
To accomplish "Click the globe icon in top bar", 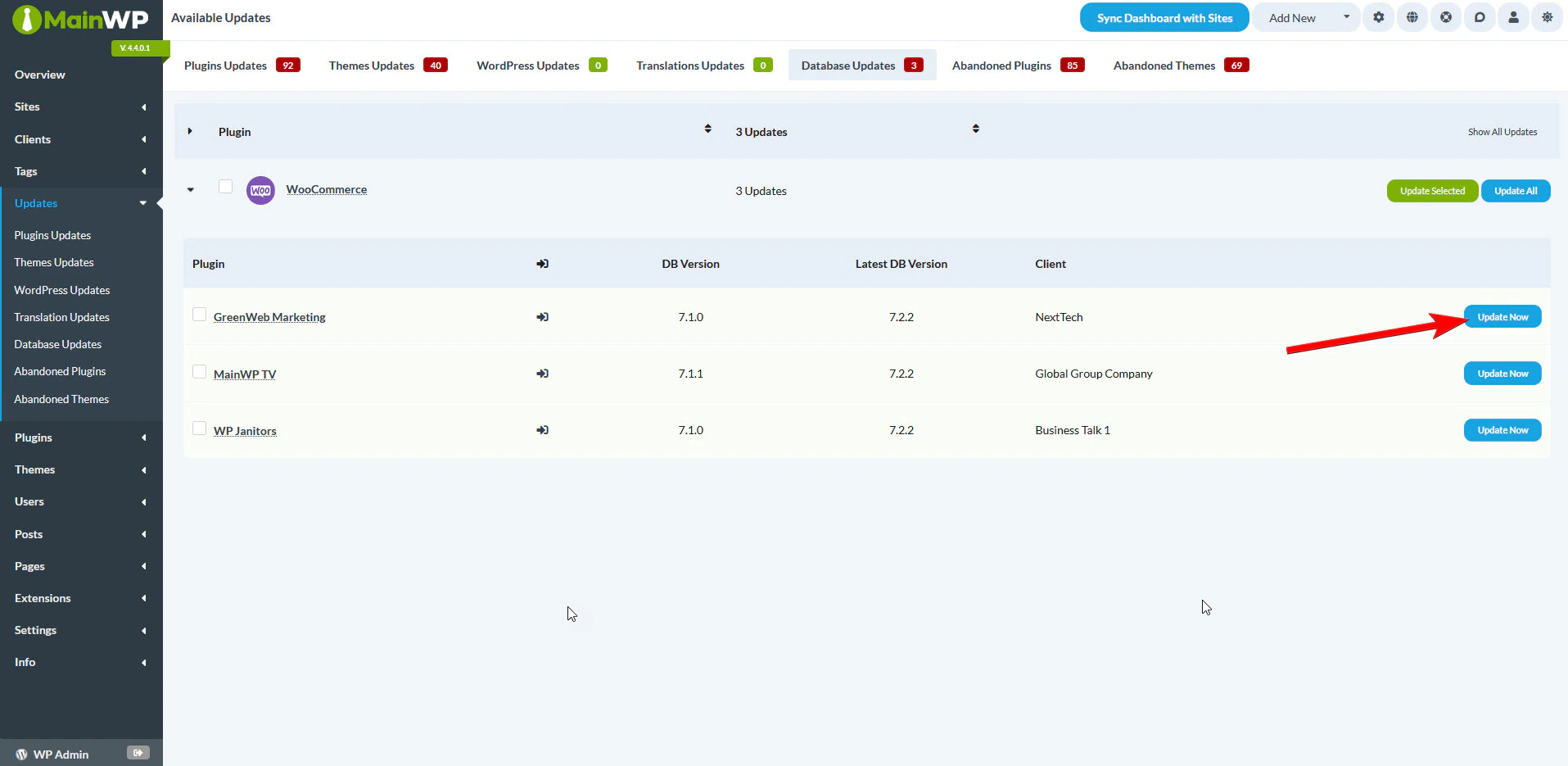I will tap(1412, 17).
